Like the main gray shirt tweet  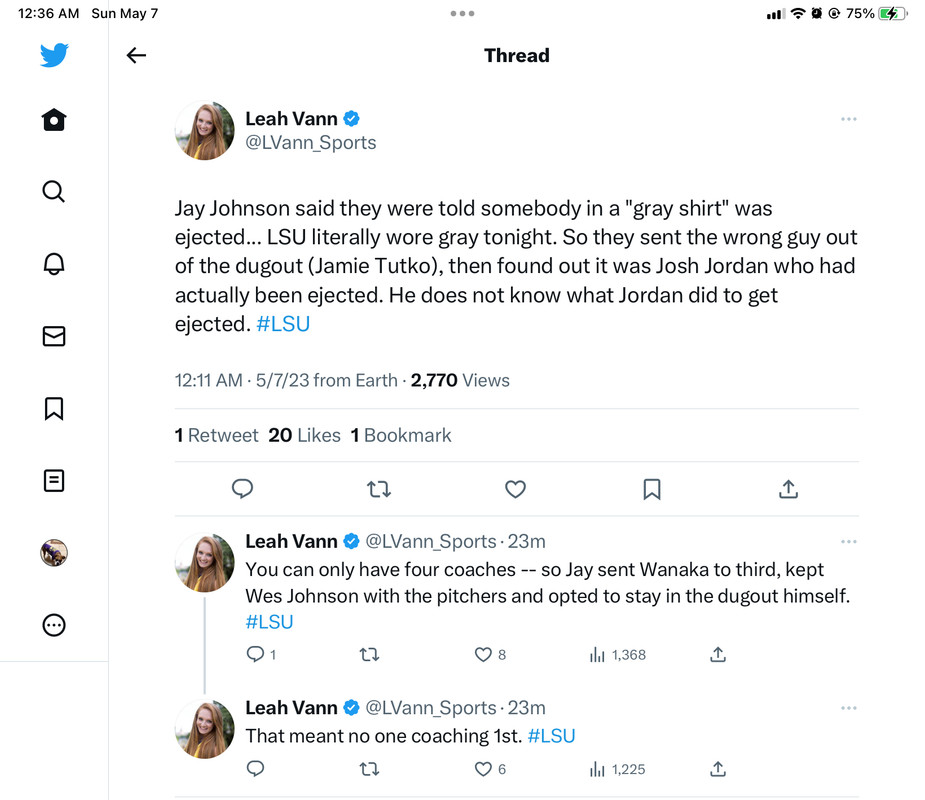point(515,489)
